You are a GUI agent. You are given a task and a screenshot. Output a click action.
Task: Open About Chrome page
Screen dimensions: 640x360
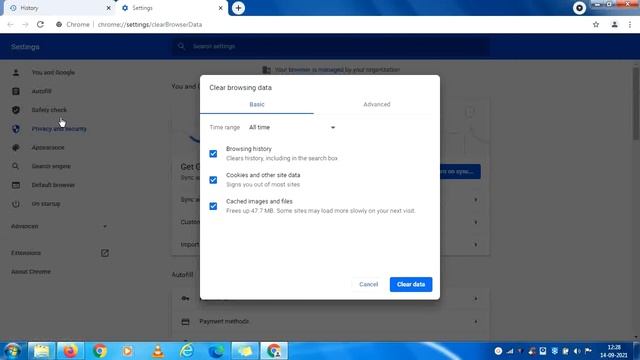[31, 271]
